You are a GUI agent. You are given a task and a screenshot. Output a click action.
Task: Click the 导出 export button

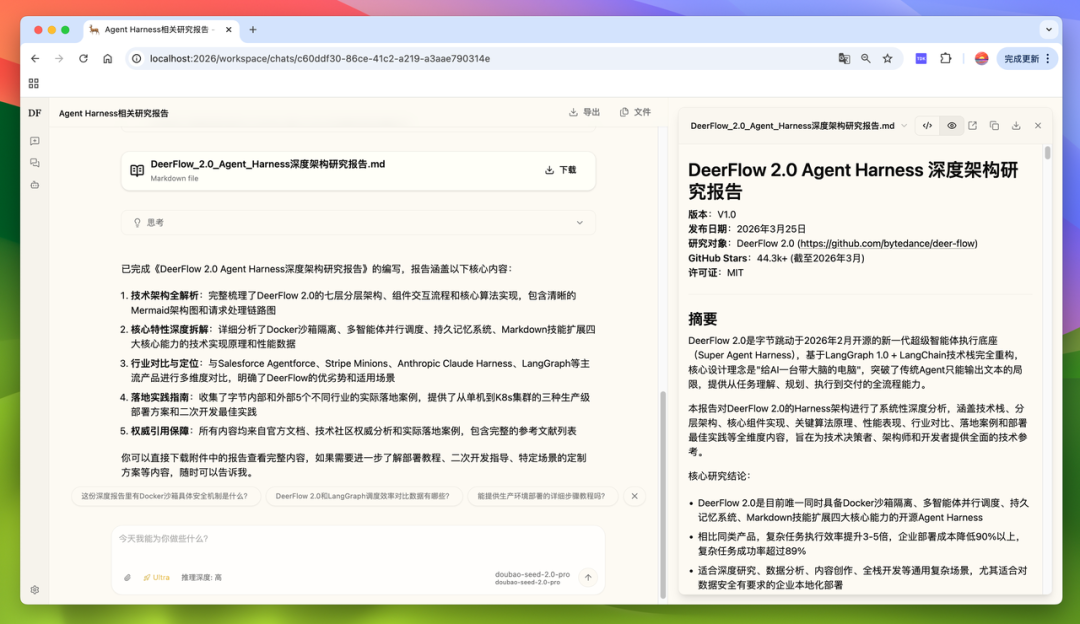[x=585, y=112]
